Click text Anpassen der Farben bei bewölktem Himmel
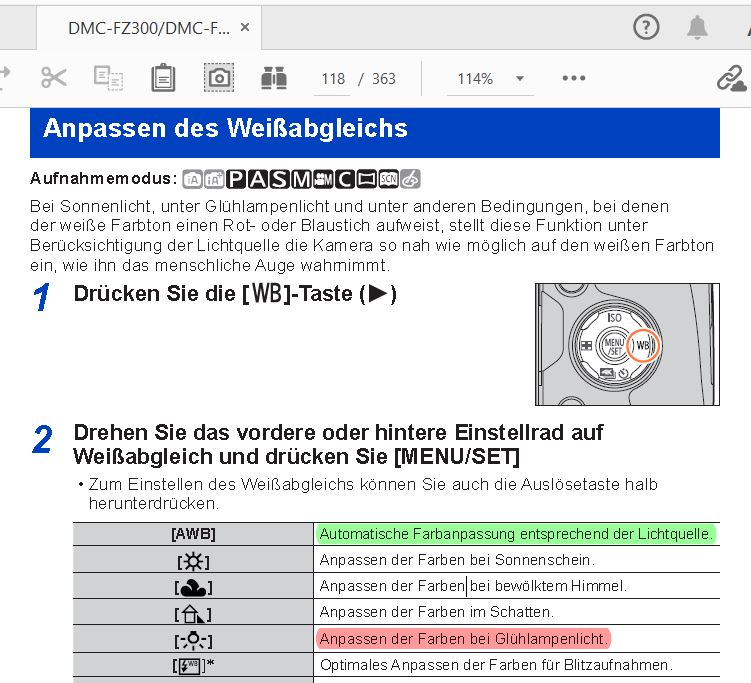Screen dimensions: 751x683 pyautogui.click(x=473, y=586)
